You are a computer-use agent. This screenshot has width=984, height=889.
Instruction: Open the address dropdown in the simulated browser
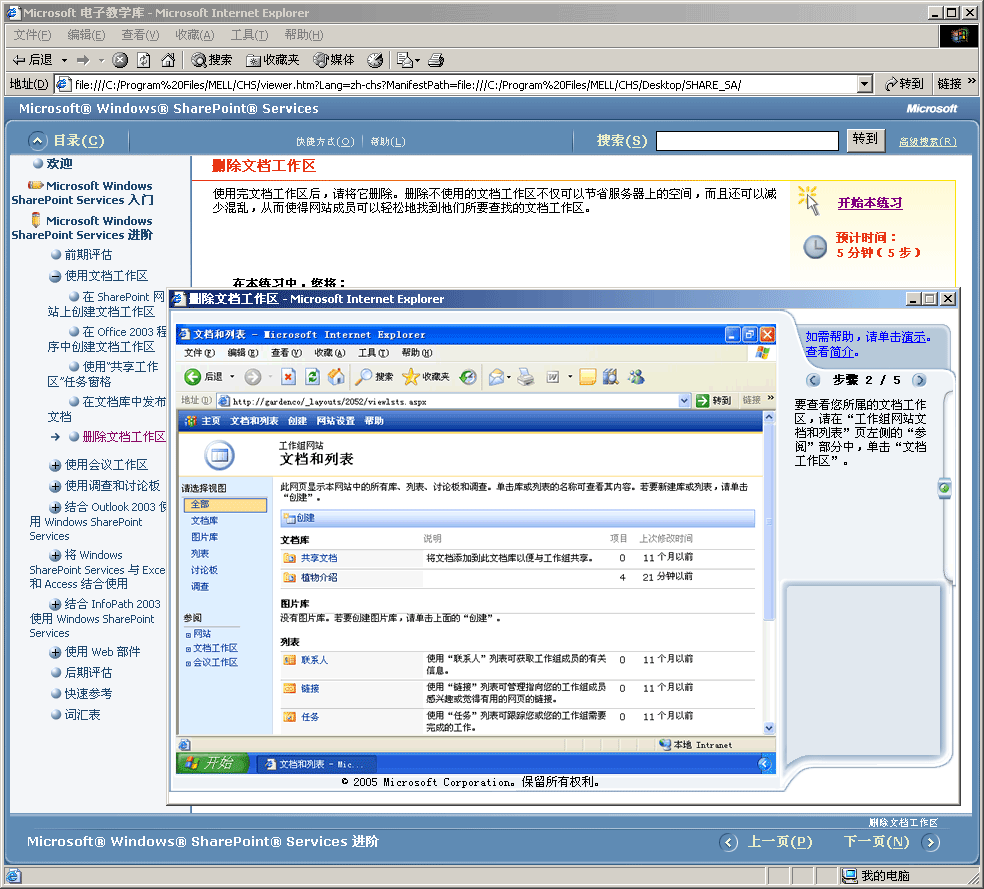point(684,400)
